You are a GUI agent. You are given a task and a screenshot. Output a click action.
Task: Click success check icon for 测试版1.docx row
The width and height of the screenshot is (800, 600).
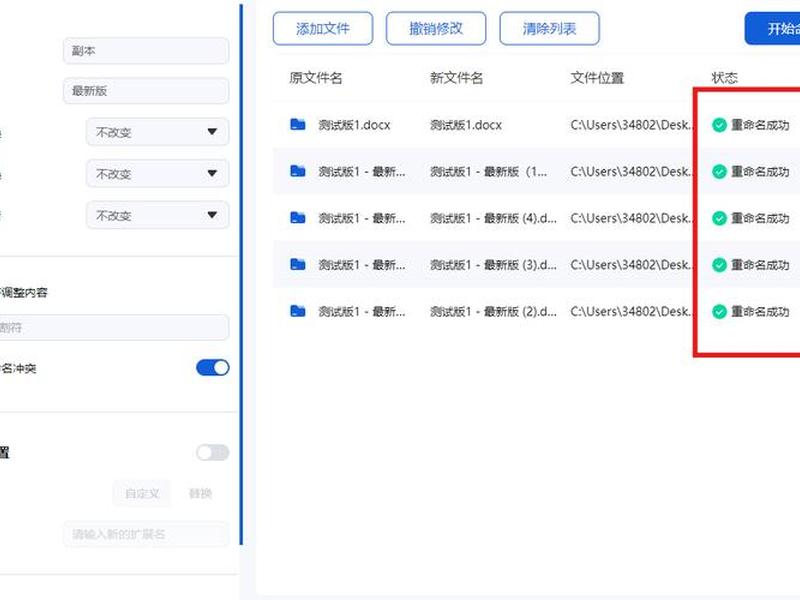click(x=719, y=125)
